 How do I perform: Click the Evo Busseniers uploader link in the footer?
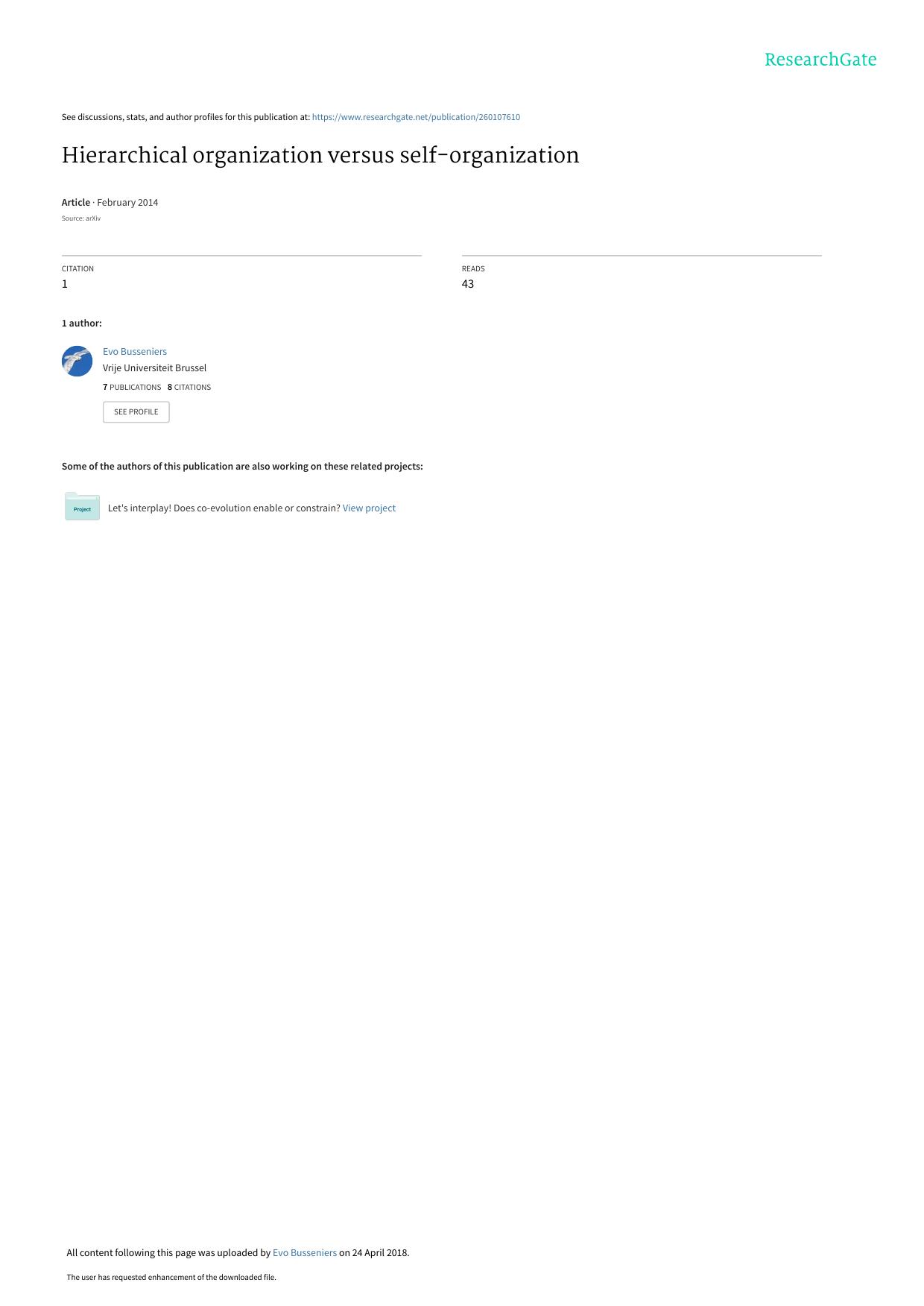305,1252
